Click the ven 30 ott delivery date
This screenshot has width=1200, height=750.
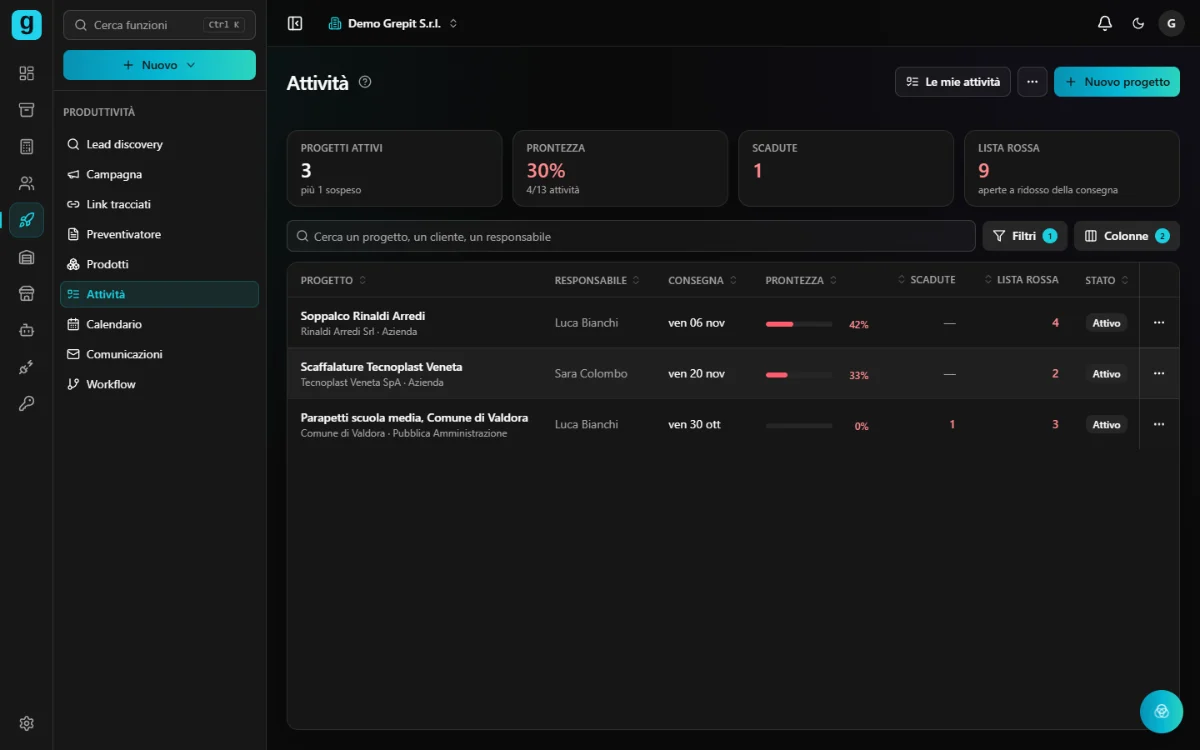click(694, 424)
